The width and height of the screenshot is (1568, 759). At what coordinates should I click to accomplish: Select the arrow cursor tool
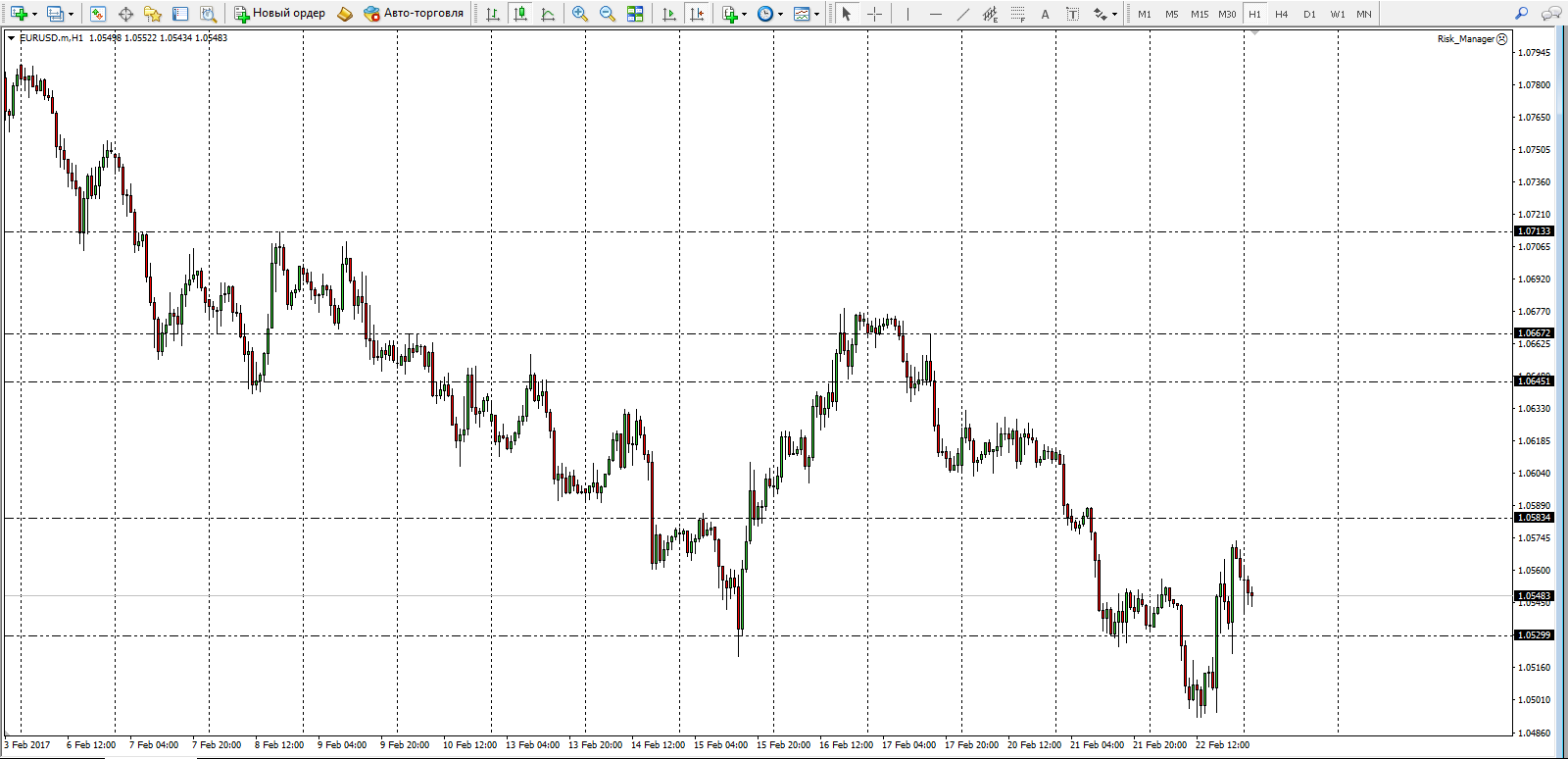point(847,14)
